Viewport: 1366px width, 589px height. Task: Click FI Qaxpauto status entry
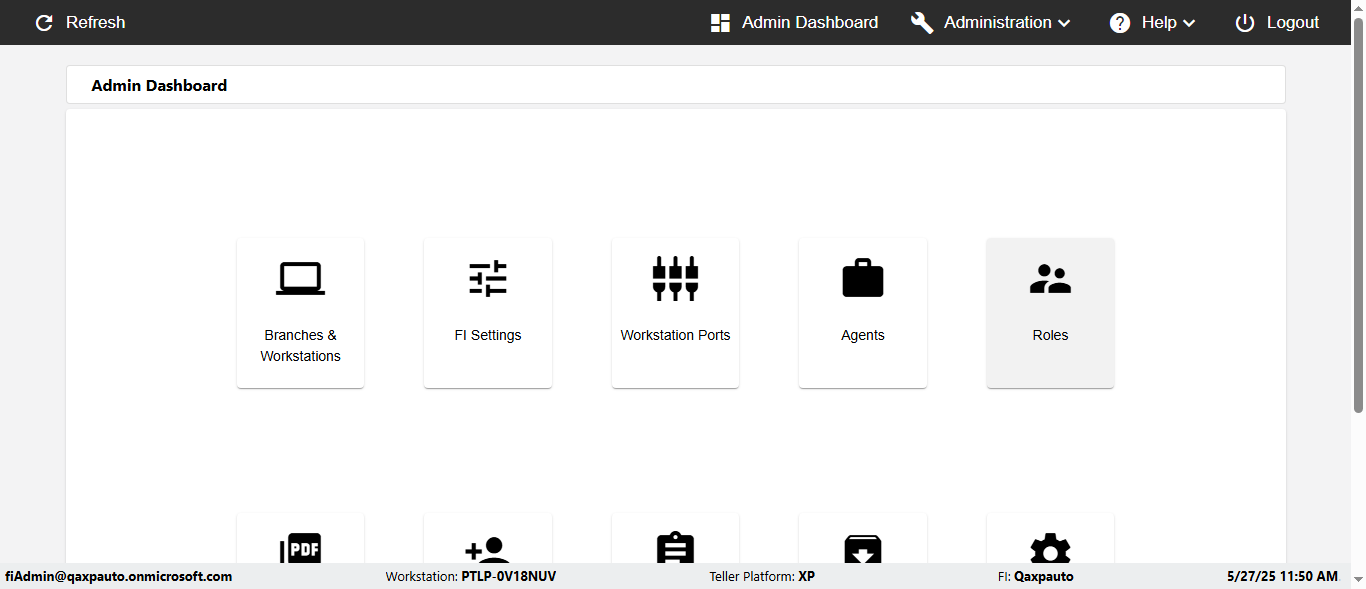coord(1035,576)
